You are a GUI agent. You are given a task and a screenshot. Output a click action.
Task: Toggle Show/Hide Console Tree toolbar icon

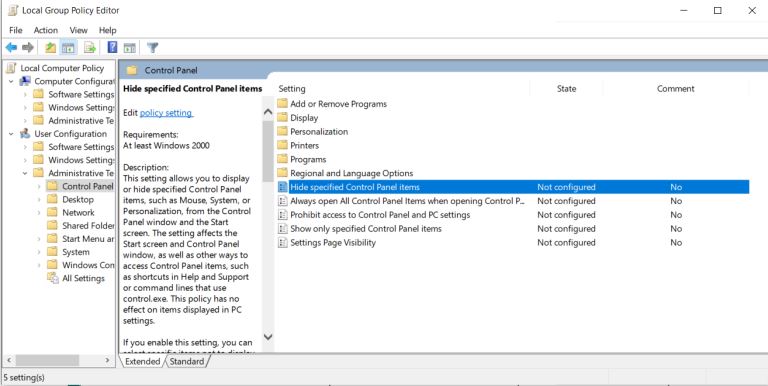68,48
